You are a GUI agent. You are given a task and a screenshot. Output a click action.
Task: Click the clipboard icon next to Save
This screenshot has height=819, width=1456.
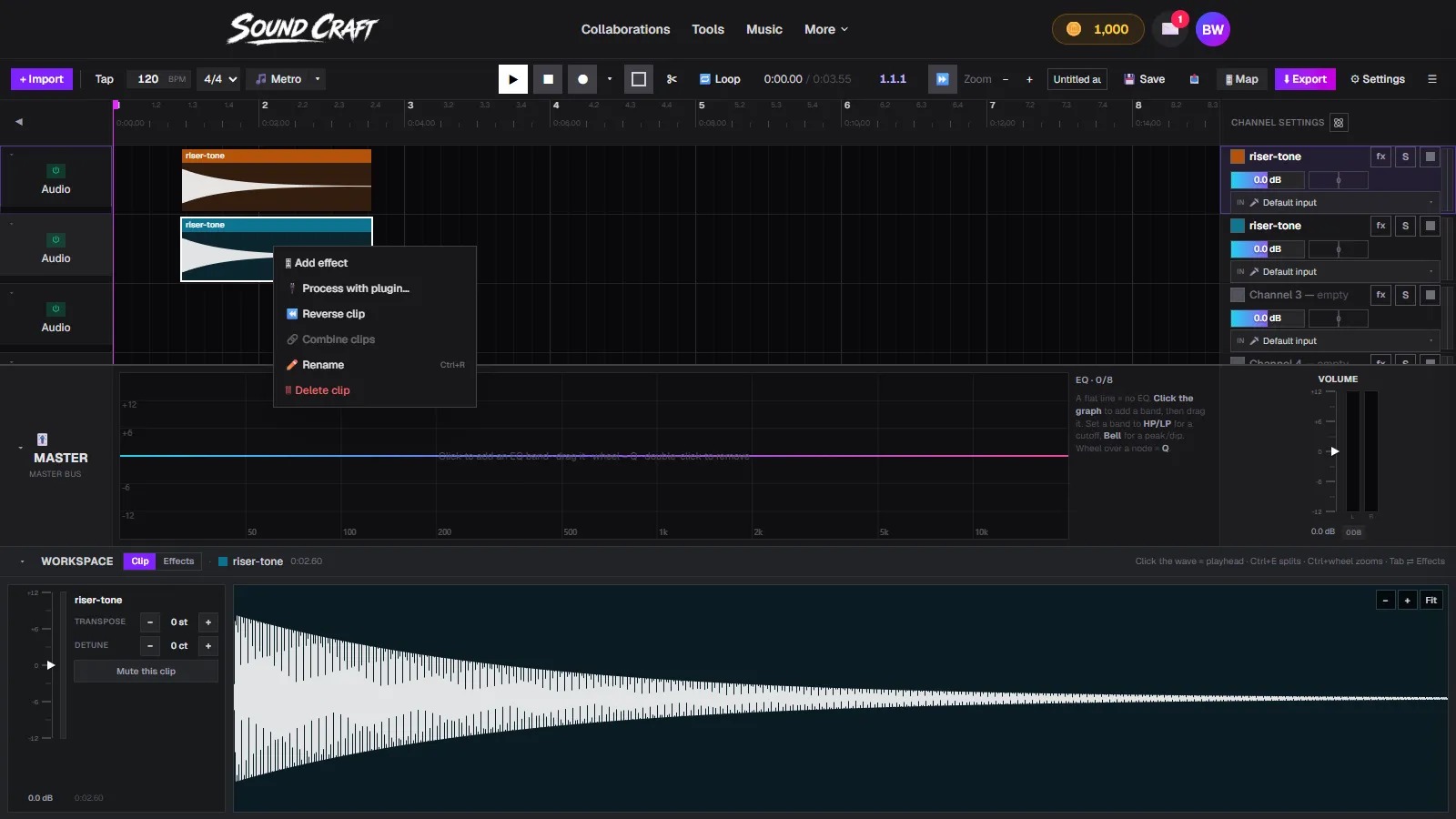pos(1194,79)
